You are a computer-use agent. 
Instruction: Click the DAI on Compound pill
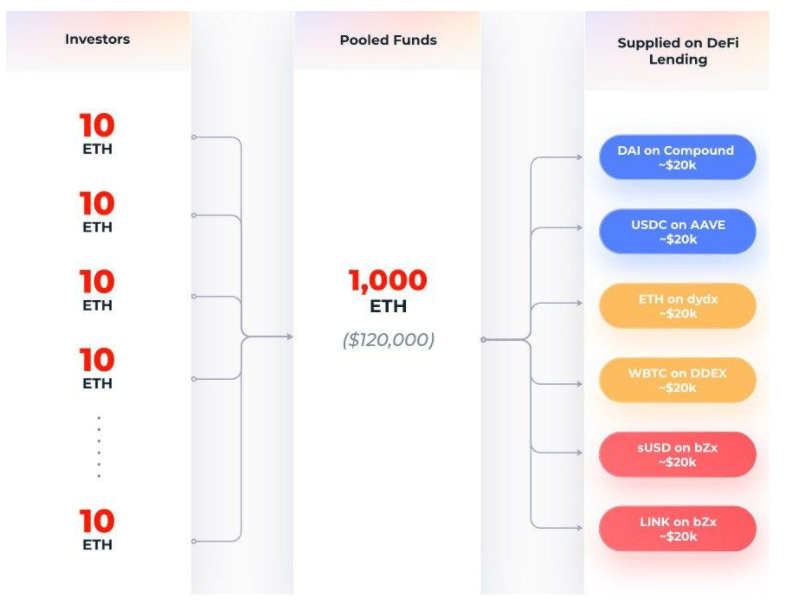coord(677,157)
